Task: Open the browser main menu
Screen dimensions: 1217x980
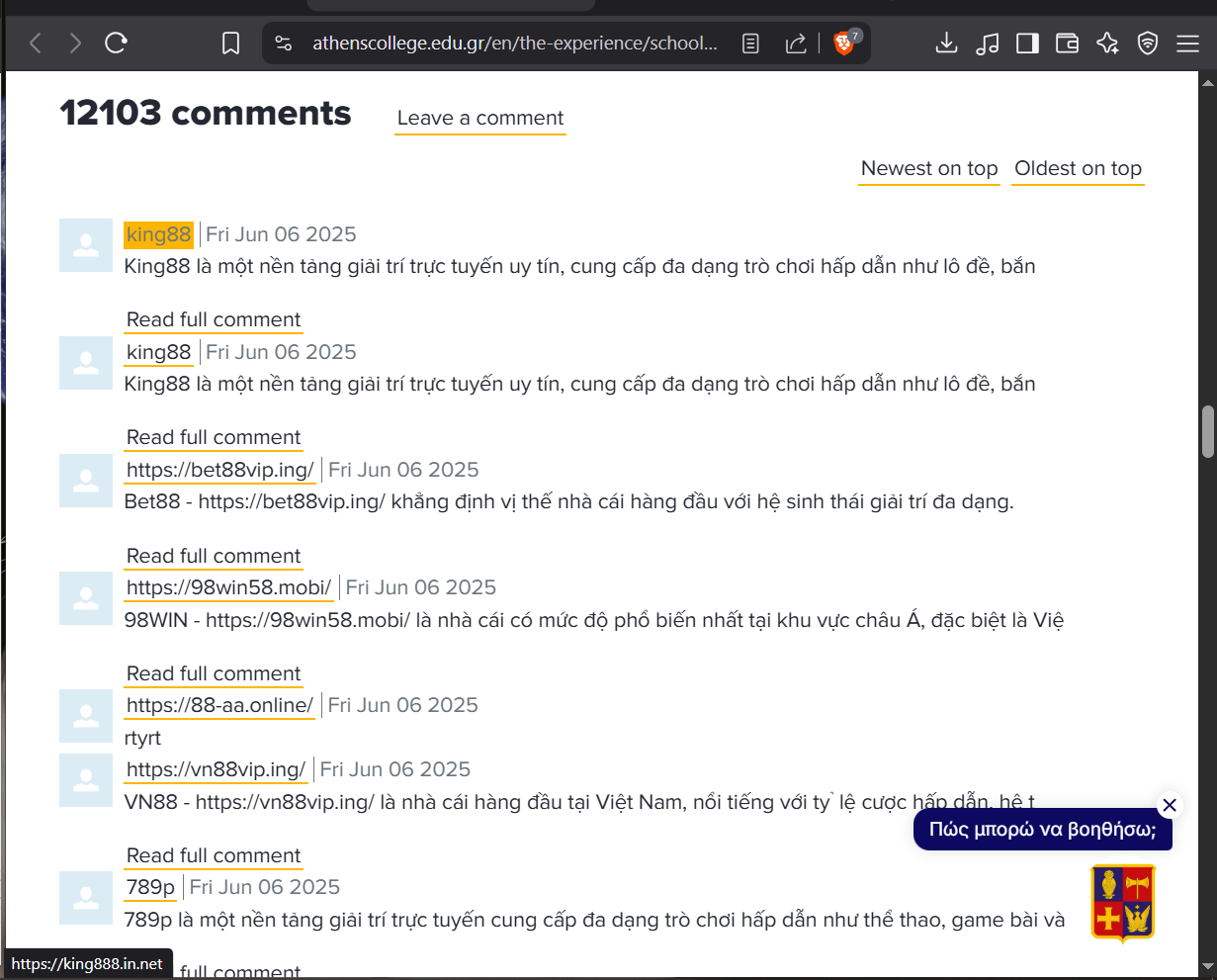Action: 1187,43
